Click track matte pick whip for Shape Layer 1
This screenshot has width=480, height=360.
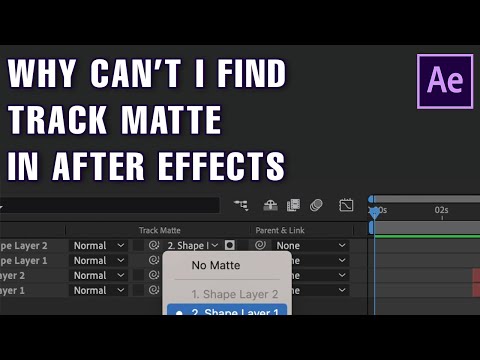tap(154, 260)
